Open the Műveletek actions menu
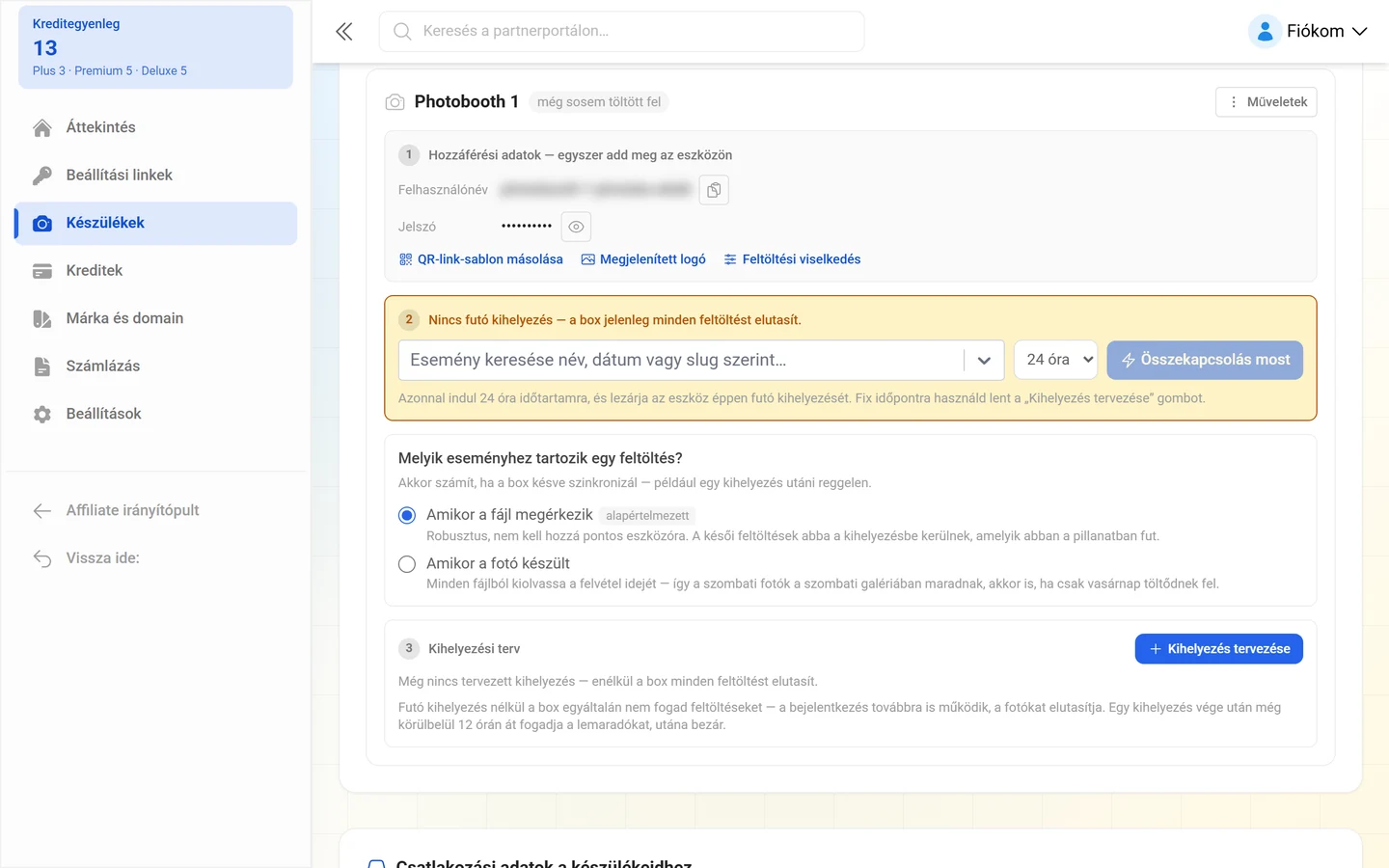1389x868 pixels. point(1266,102)
